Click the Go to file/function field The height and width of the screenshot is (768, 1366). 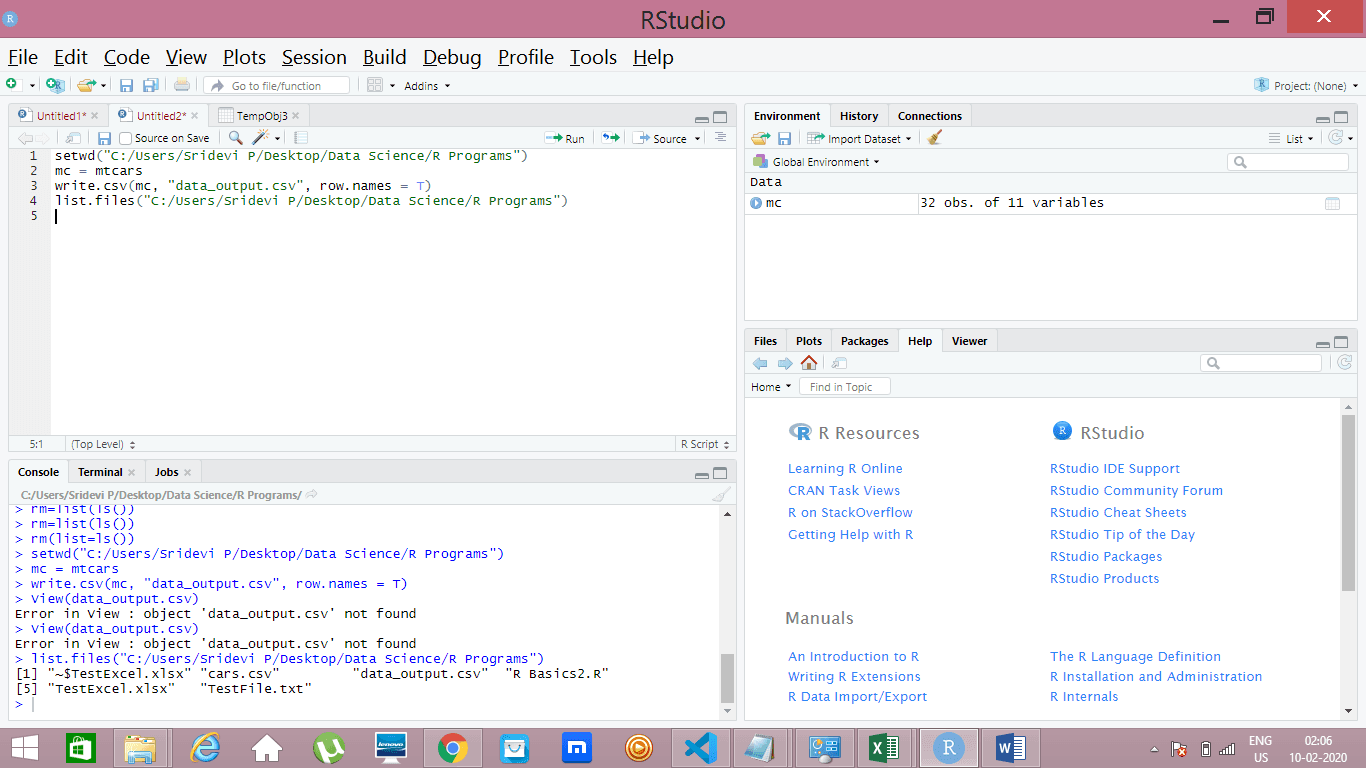277,86
